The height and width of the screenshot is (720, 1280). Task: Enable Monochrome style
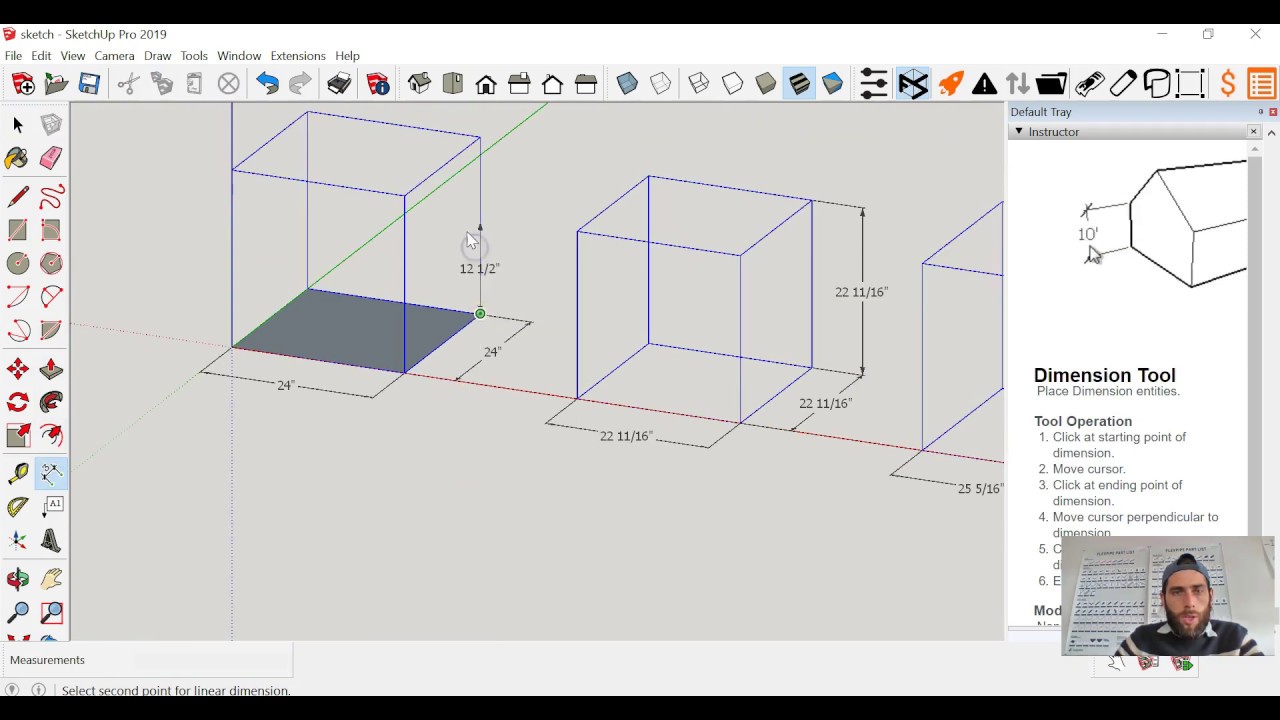pyautogui.click(x=832, y=84)
